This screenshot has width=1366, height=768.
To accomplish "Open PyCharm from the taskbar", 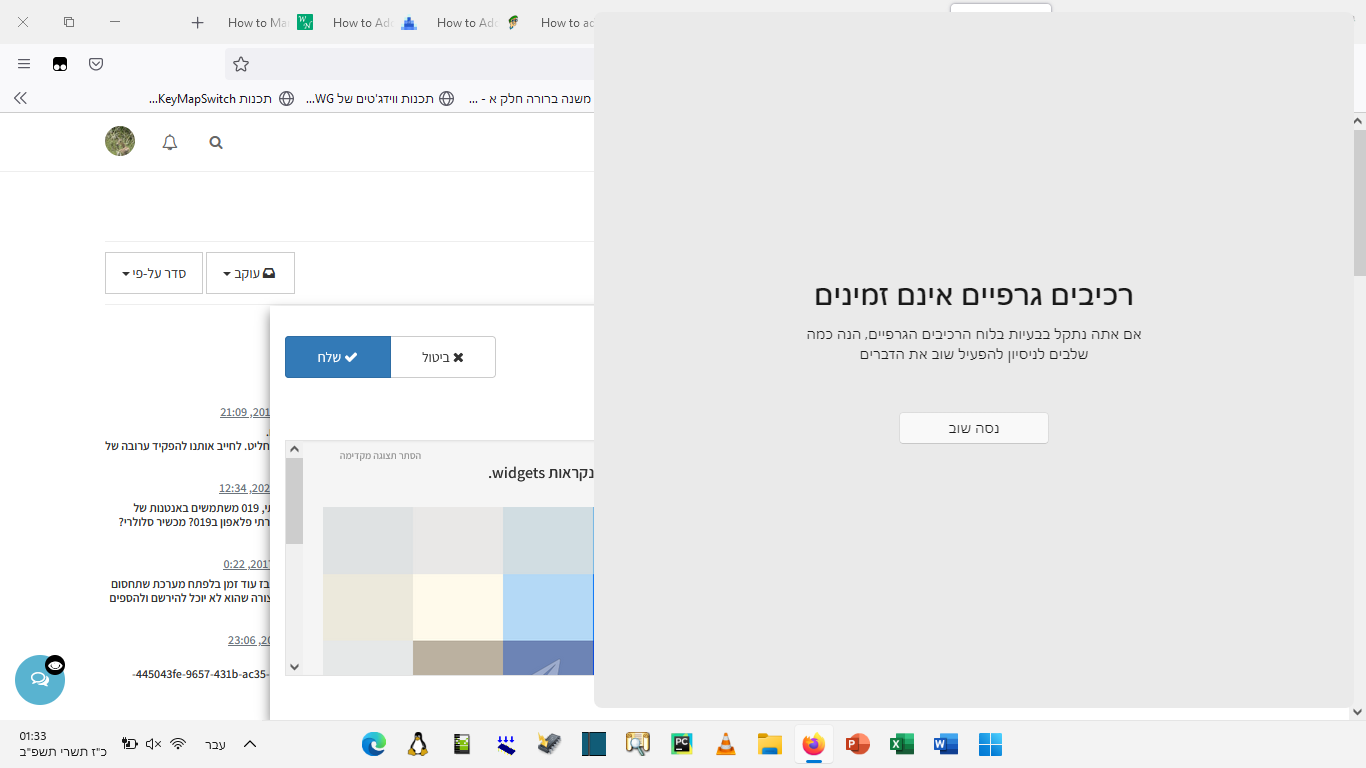I will point(682,744).
